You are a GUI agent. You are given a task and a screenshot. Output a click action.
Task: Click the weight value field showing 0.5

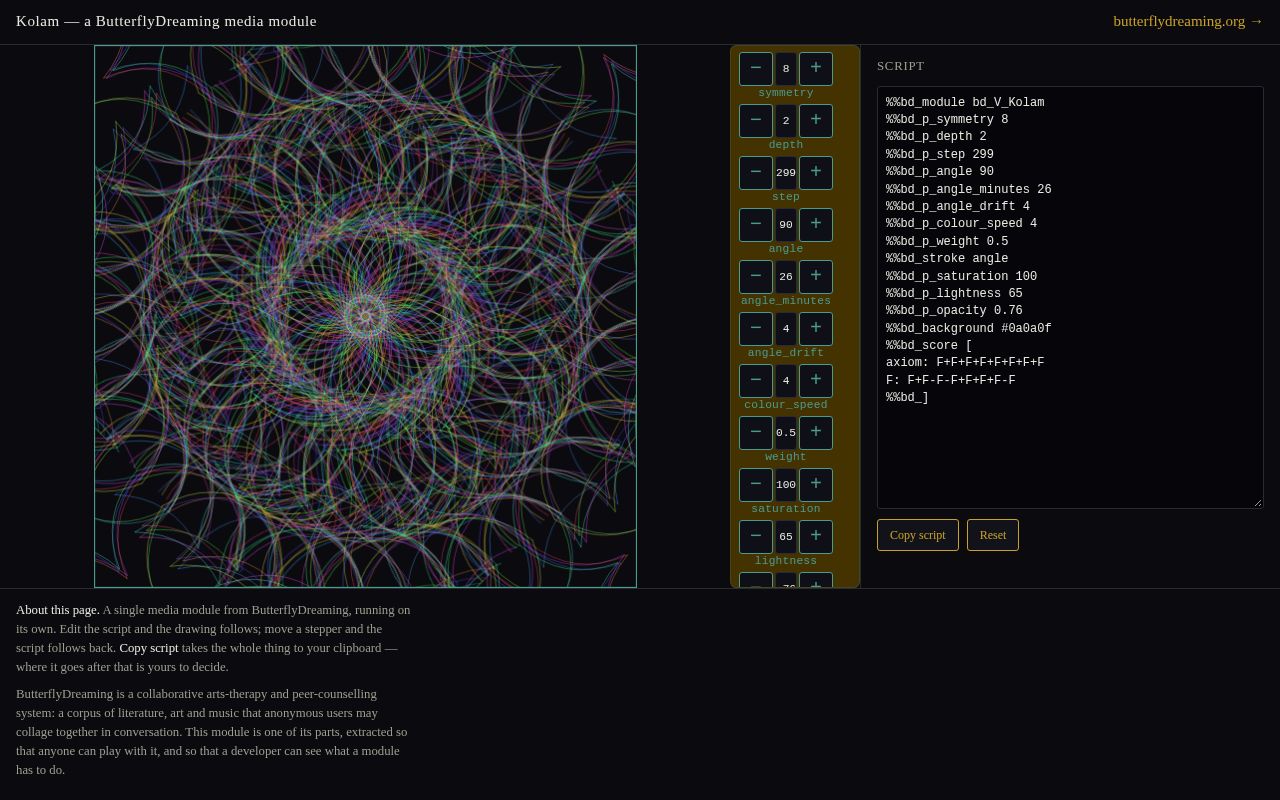(x=786, y=433)
